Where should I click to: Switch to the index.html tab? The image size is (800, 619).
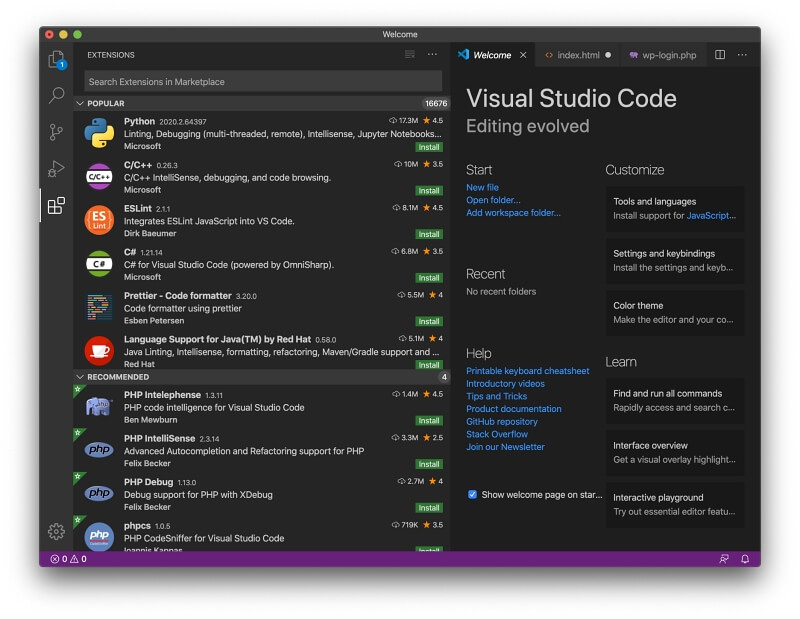(578, 55)
